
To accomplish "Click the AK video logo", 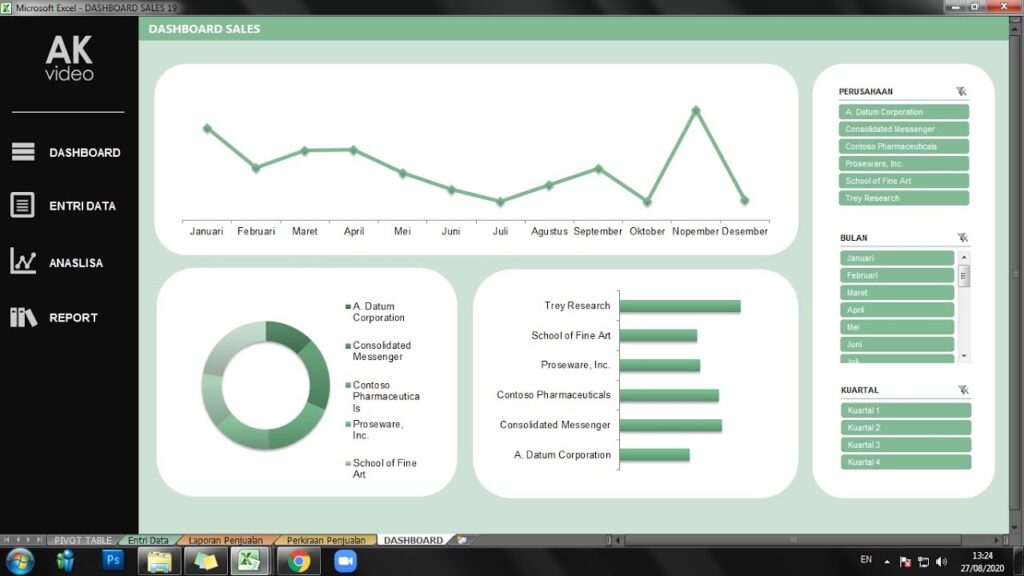I will pos(69,59).
